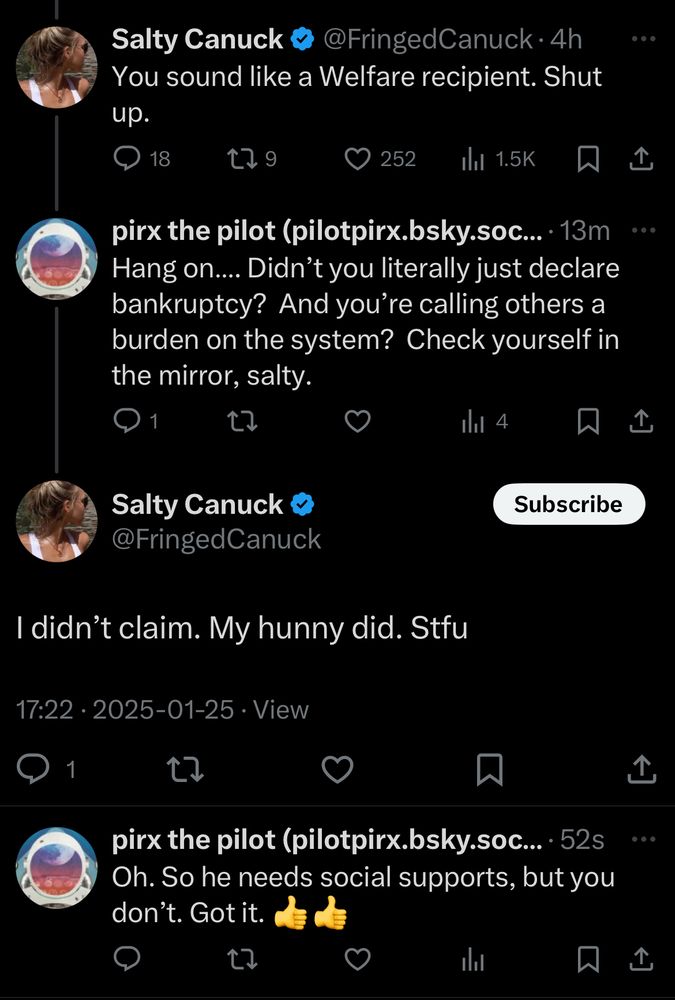Reply to pirx's 'social supports' tweet
675x1000 pixels.
tap(126, 959)
